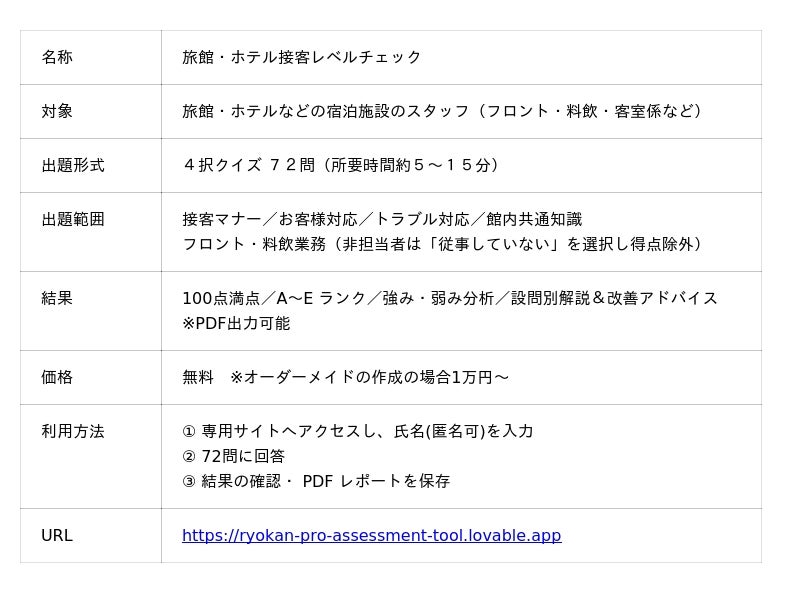The image size is (800, 593).
Task: Click the 利用方法 label cell
Action: [x=73, y=432]
